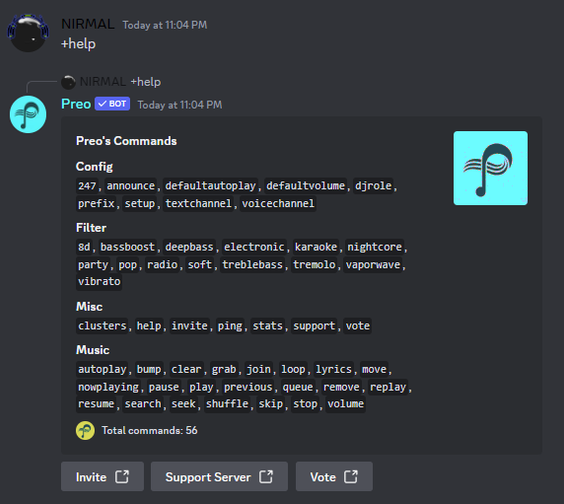Open the Support Server button
The height and width of the screenshot is (504, 564).
219,477
